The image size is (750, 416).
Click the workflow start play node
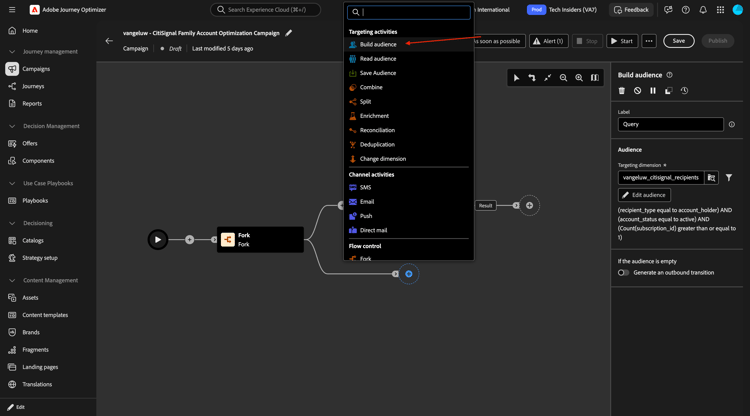click(158, 240)
